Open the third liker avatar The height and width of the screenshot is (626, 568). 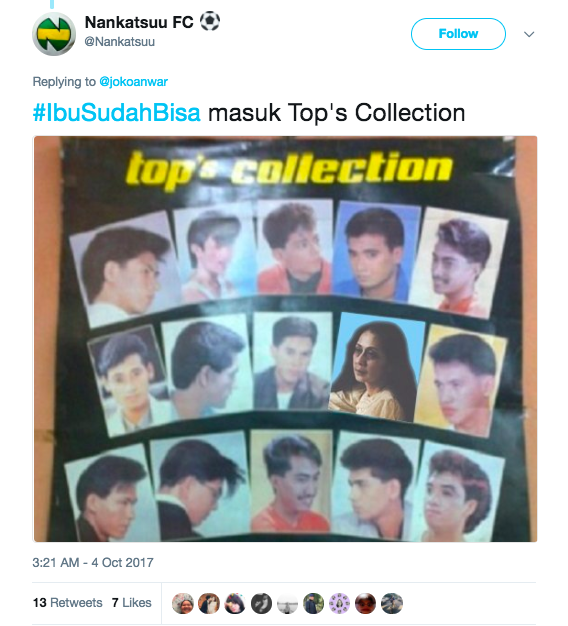[x=235, y=603]
